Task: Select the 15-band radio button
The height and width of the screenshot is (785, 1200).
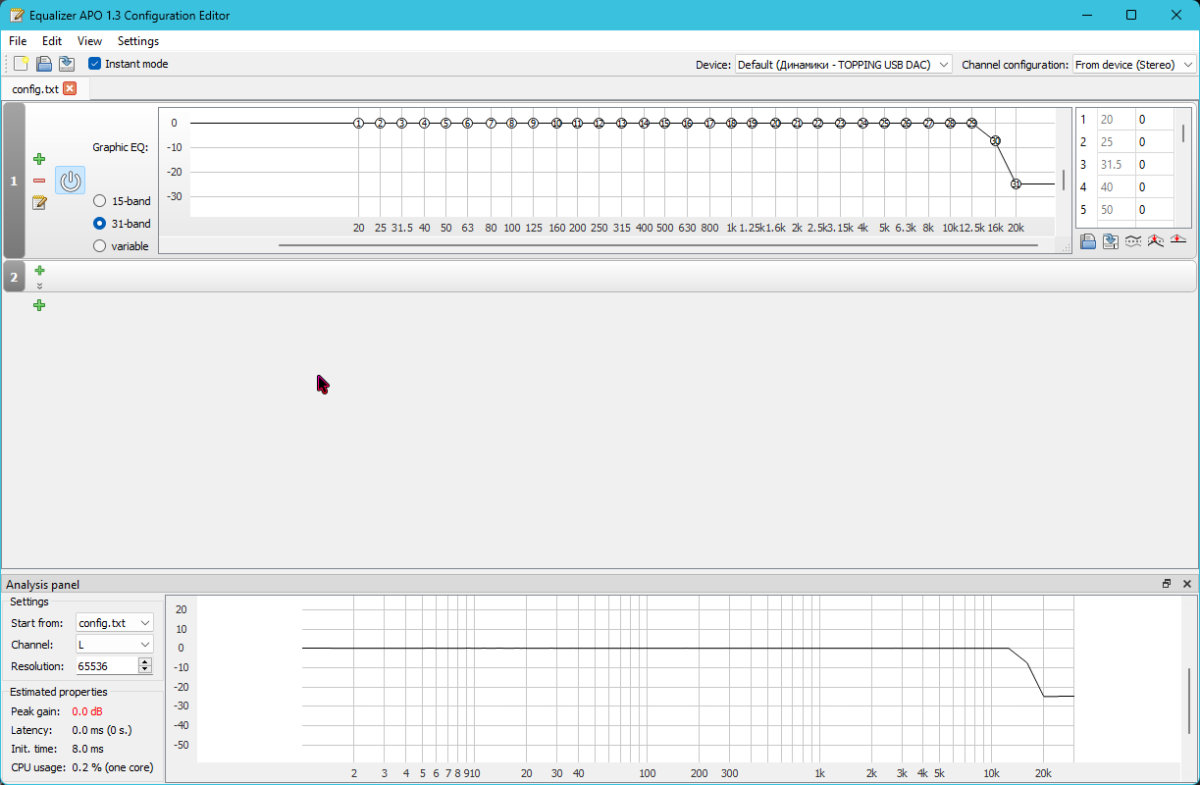Action: click(99, 201)
